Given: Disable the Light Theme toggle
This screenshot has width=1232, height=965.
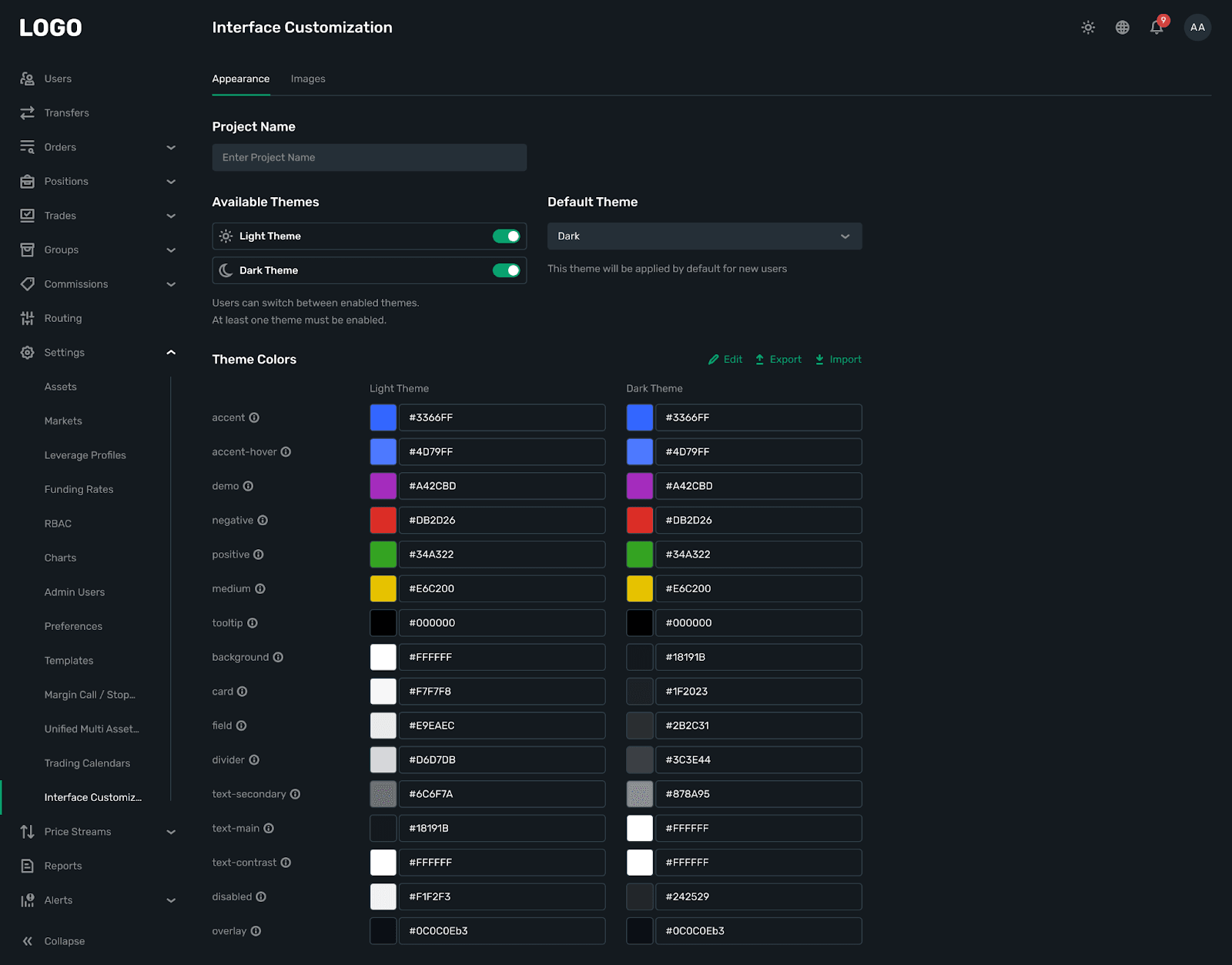Looking at the screenshot, I should pyautogui.click(x=507, y=236).
